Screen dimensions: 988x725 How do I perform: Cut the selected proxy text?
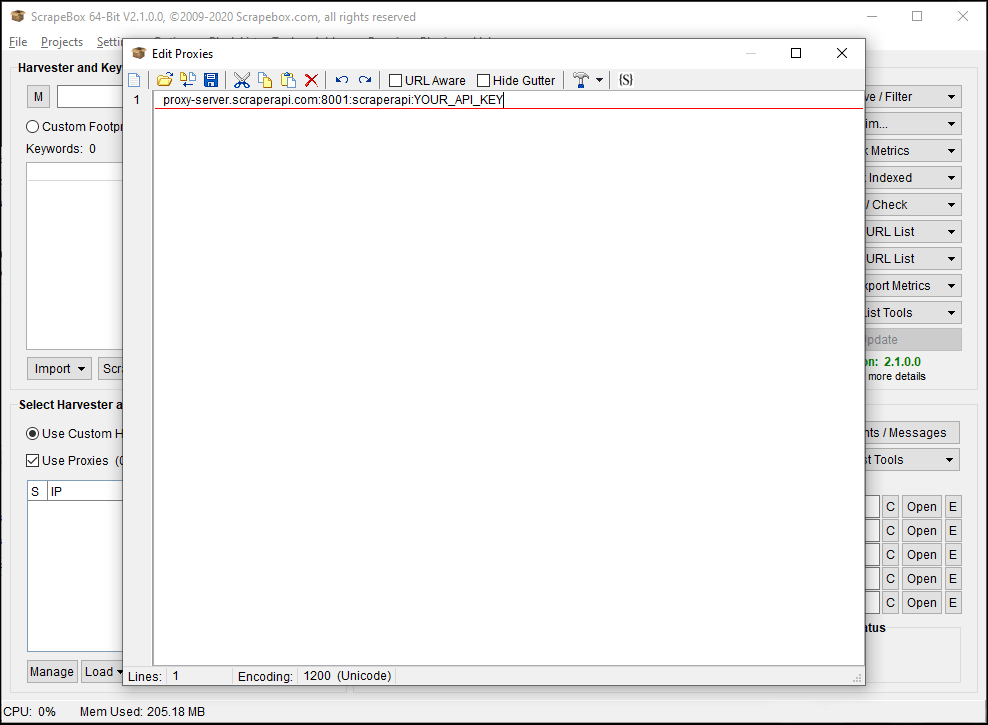[242, 80]
